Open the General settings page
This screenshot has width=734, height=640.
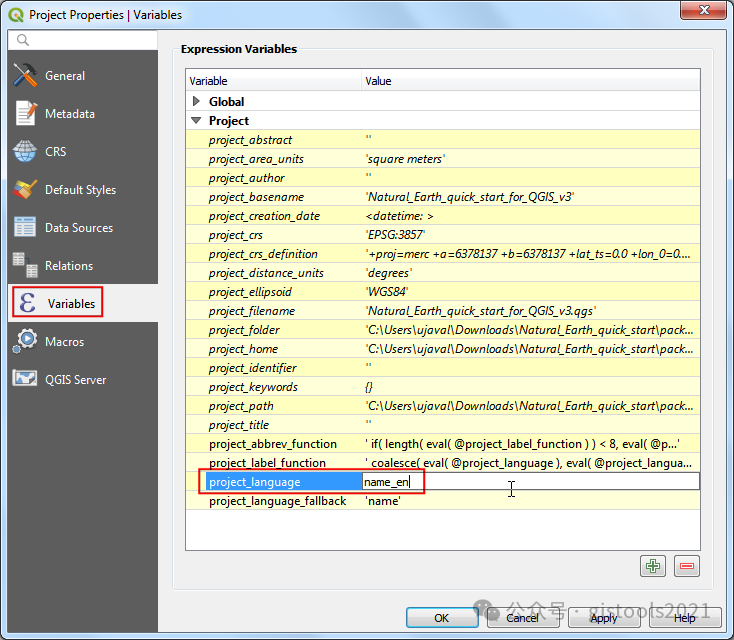point(65,75)
